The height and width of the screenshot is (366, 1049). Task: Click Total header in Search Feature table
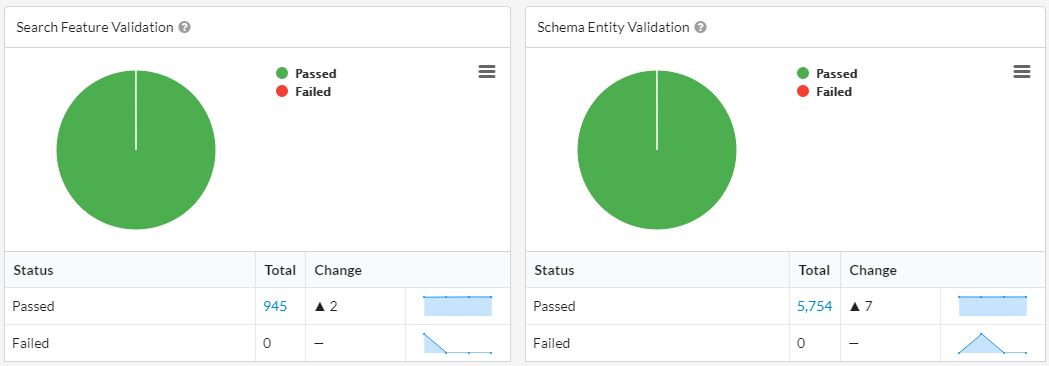280,270
